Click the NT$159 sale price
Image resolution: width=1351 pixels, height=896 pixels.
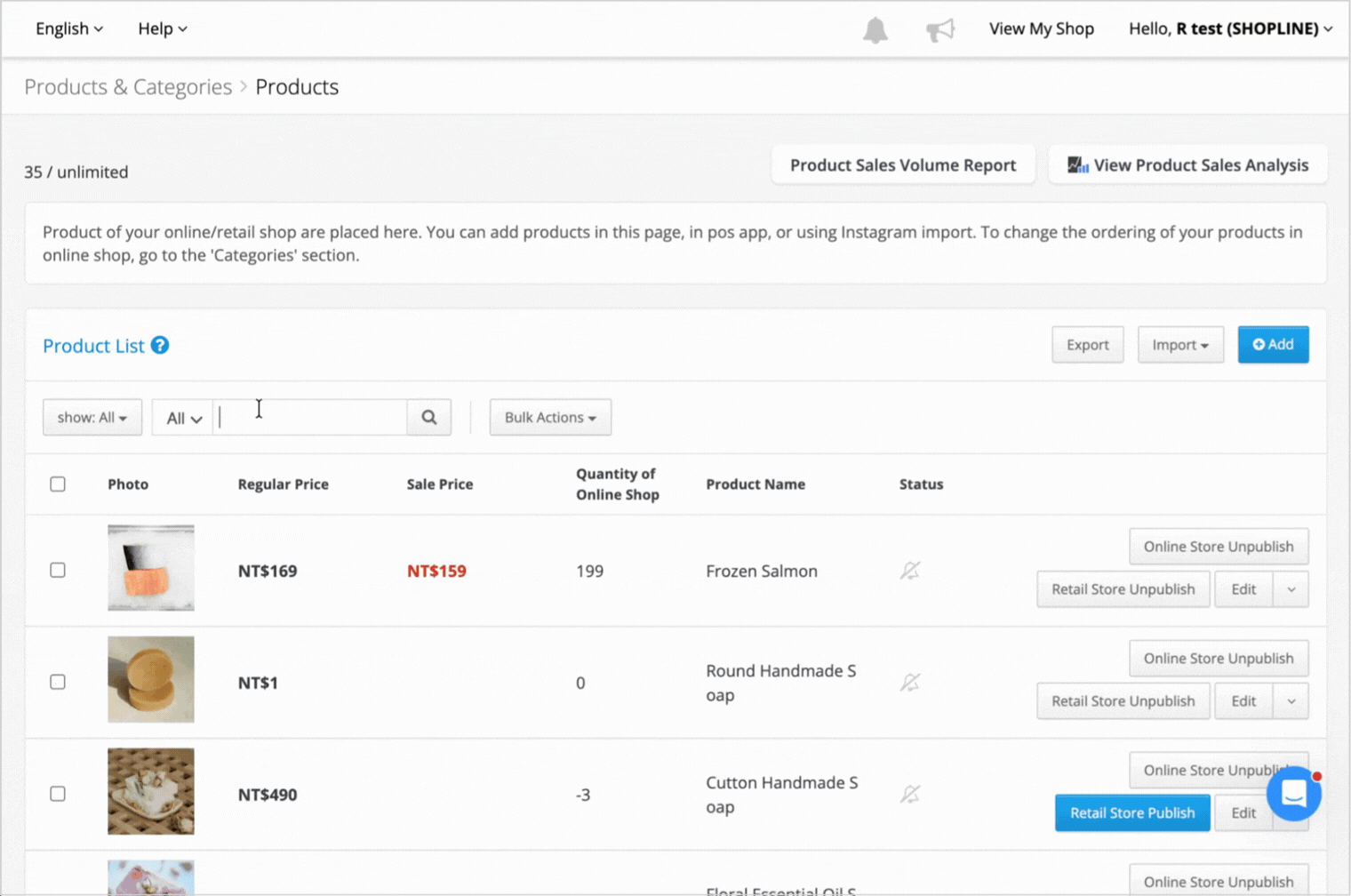436,571
